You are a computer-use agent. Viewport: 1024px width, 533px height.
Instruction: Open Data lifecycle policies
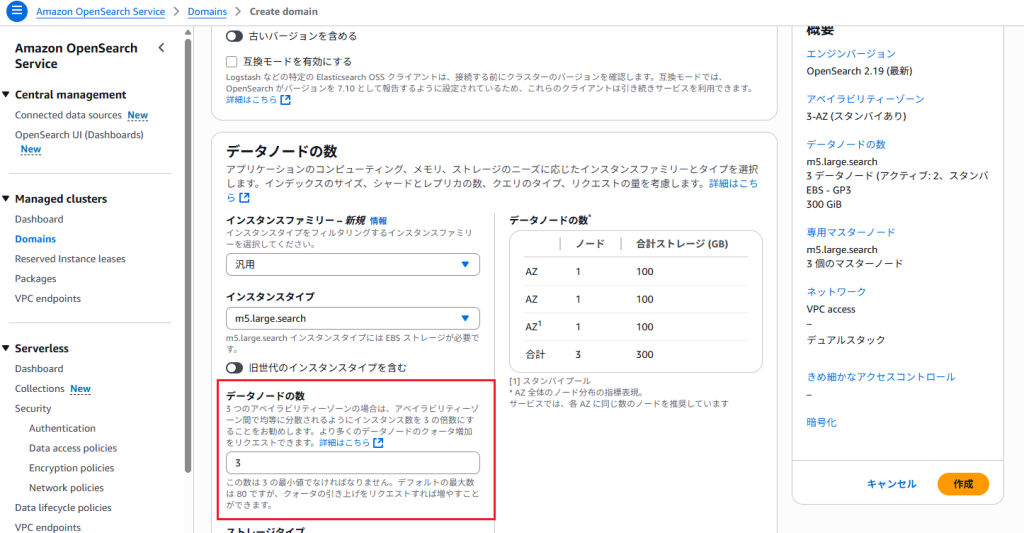tap(63, 508)
